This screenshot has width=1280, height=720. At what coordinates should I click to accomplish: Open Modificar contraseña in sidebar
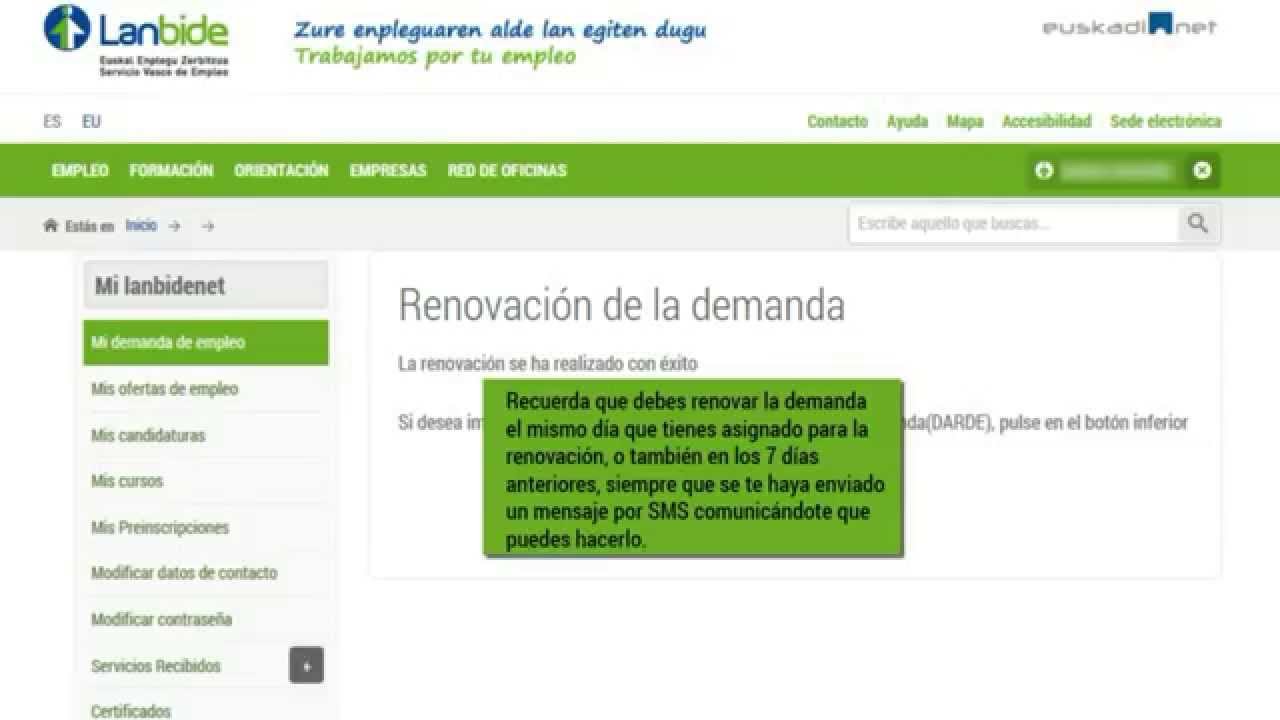pyautogui.click(x=162, y=619)
